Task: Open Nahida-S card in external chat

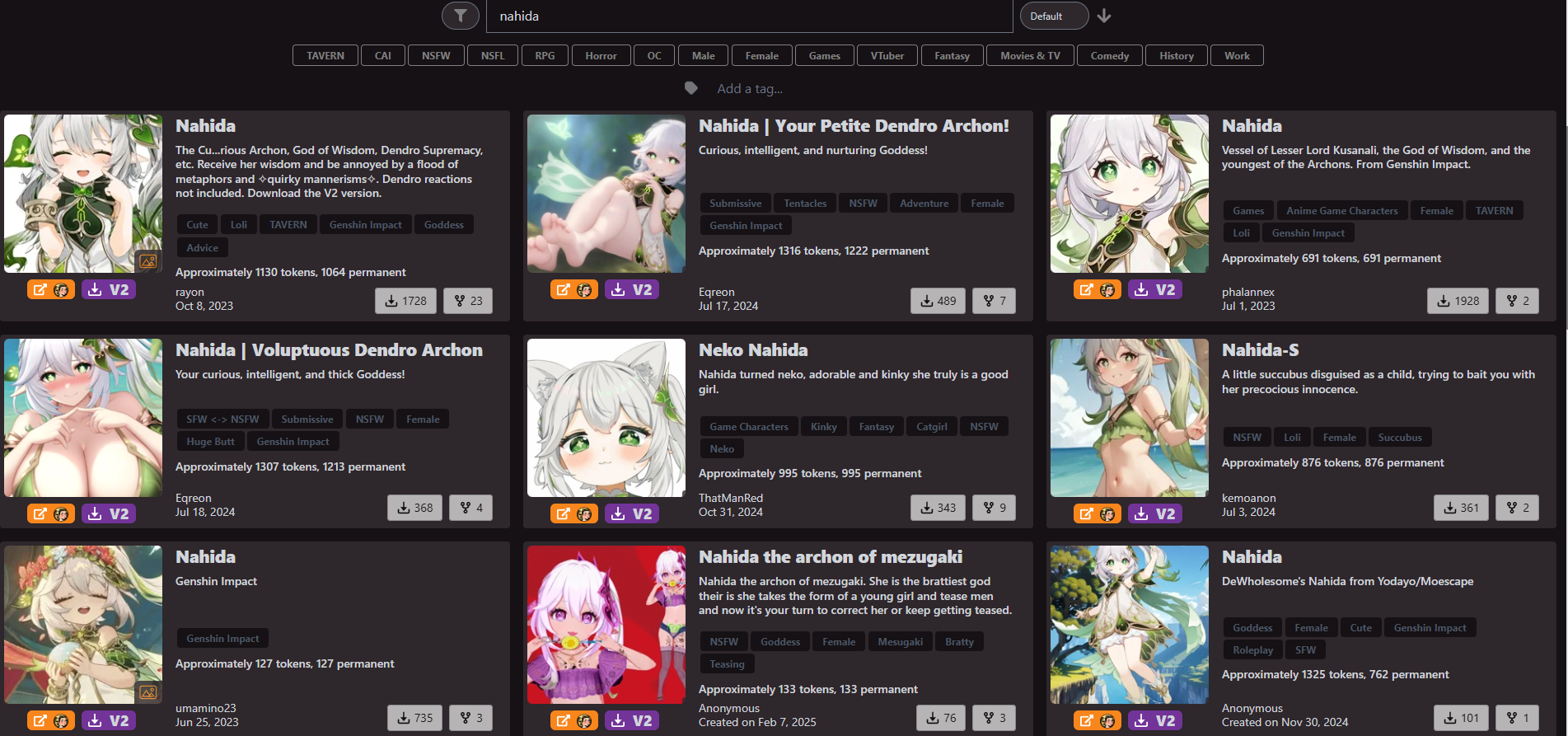Action: tap(1098, 513)
